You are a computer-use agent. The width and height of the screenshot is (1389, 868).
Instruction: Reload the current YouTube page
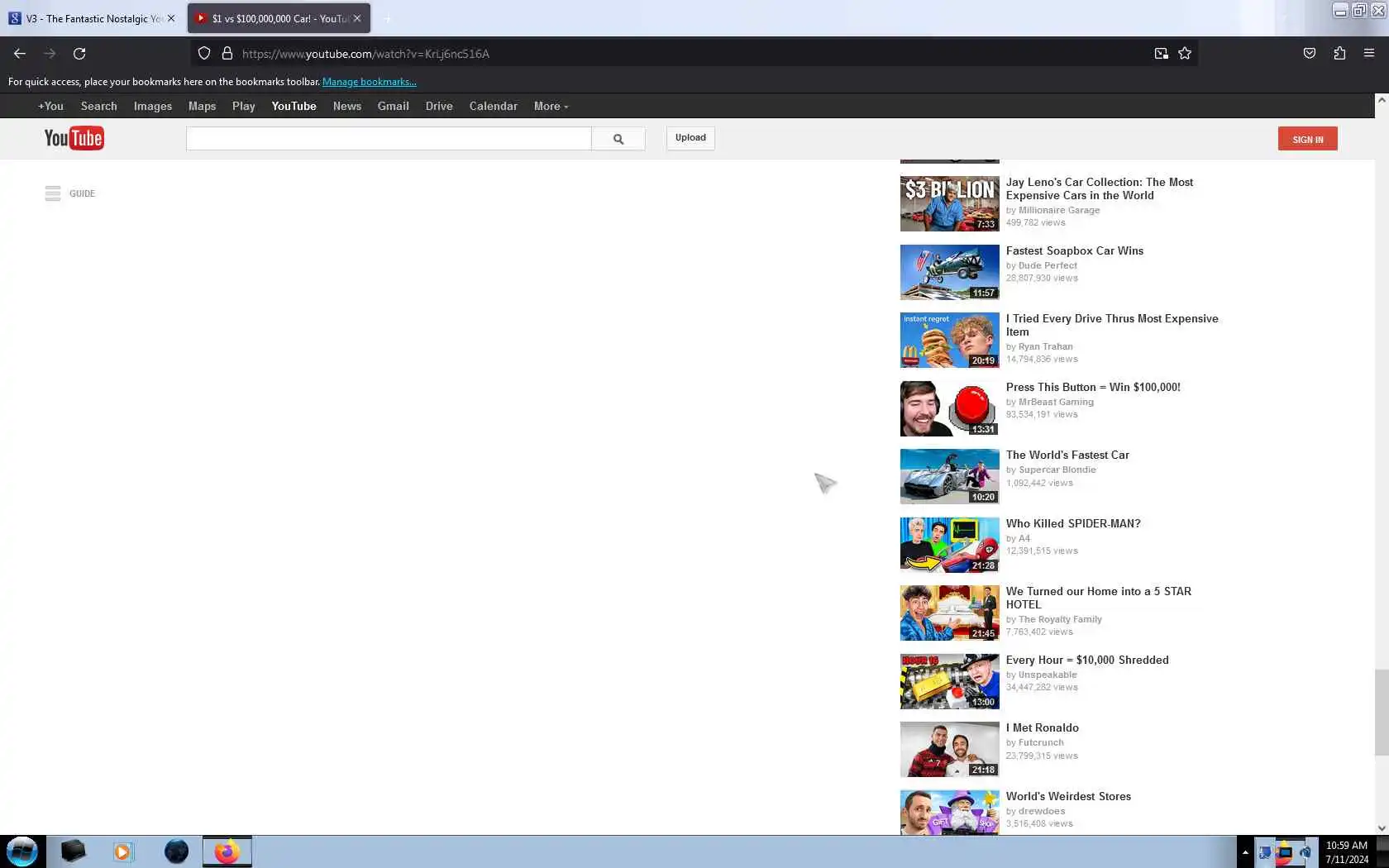(x=79, y=54)
